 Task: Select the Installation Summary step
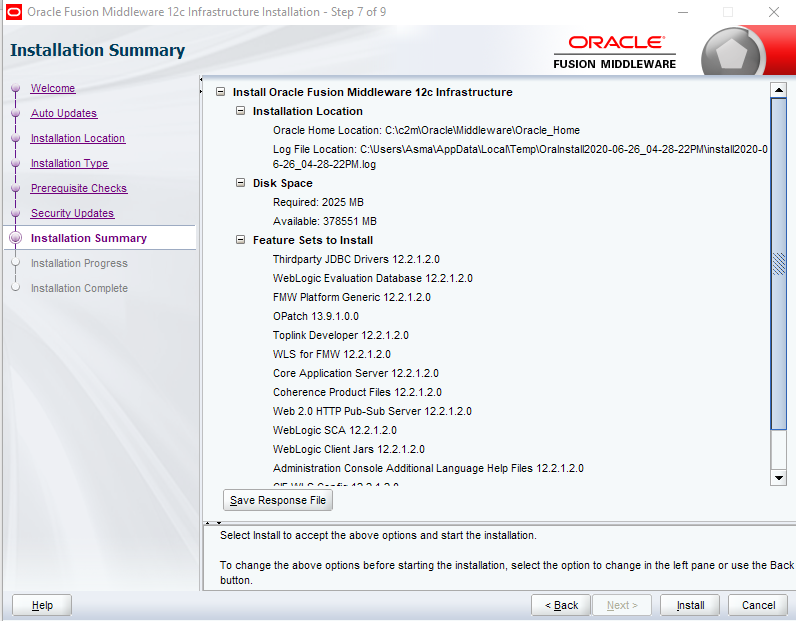point(89,238)
